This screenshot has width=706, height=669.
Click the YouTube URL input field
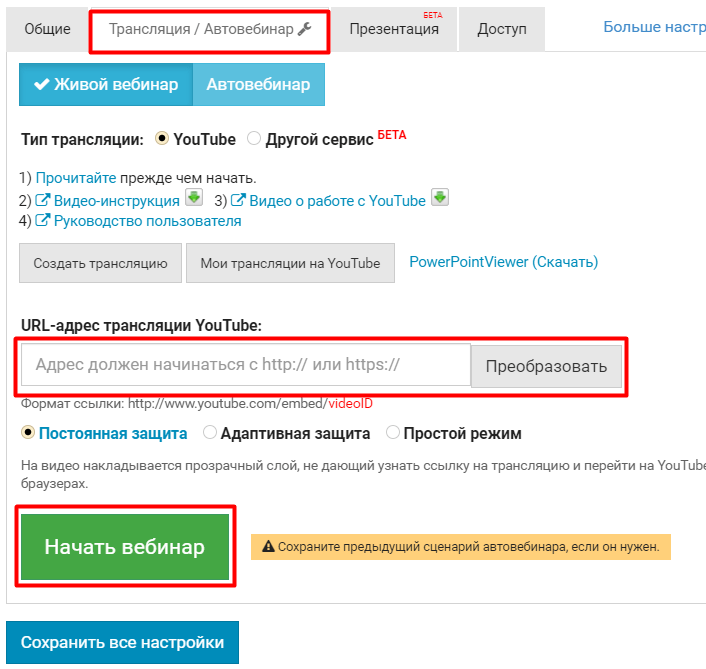(x=245, y=365)
